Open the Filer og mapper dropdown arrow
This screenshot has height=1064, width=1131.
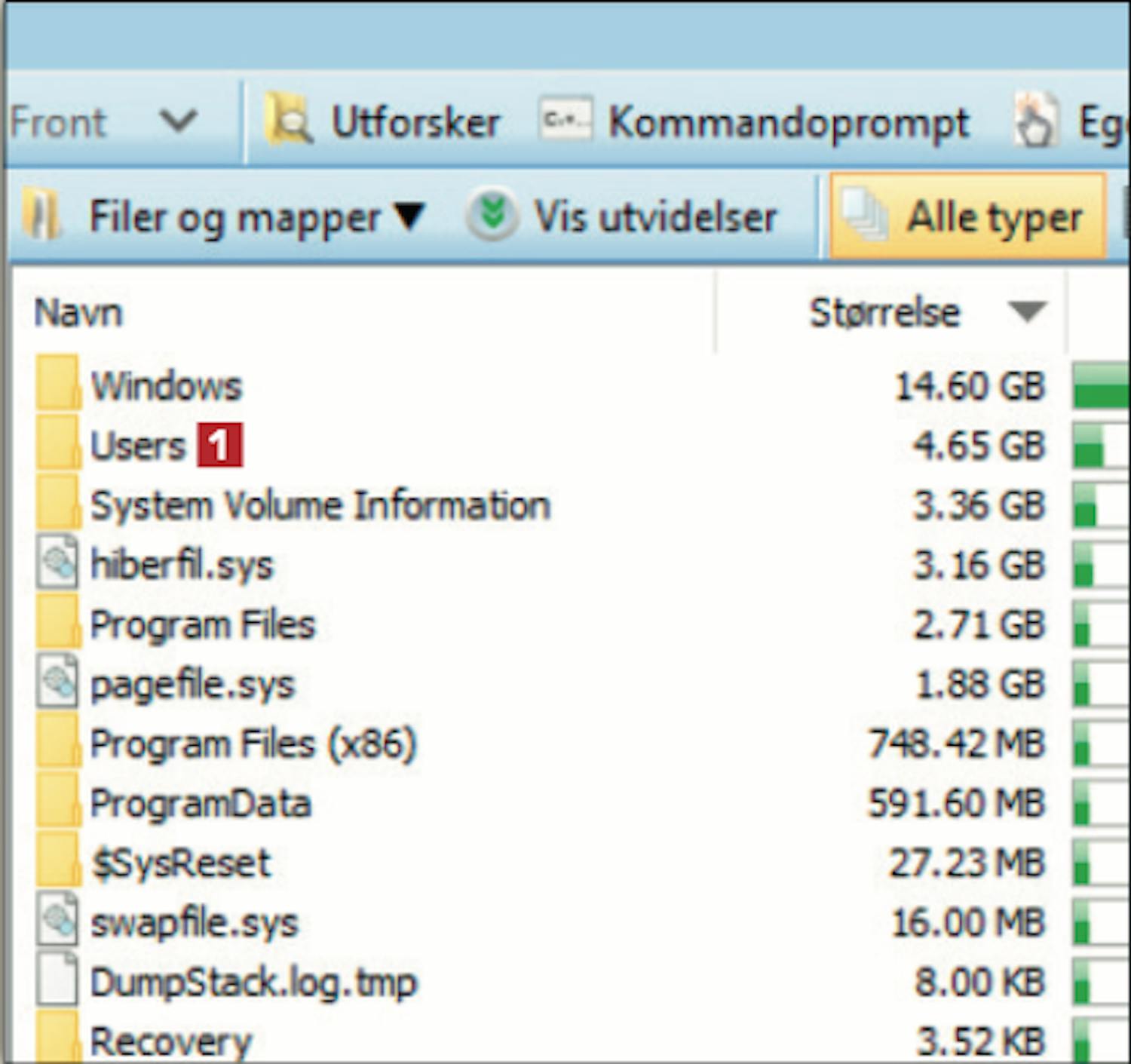tap(410, 216)
